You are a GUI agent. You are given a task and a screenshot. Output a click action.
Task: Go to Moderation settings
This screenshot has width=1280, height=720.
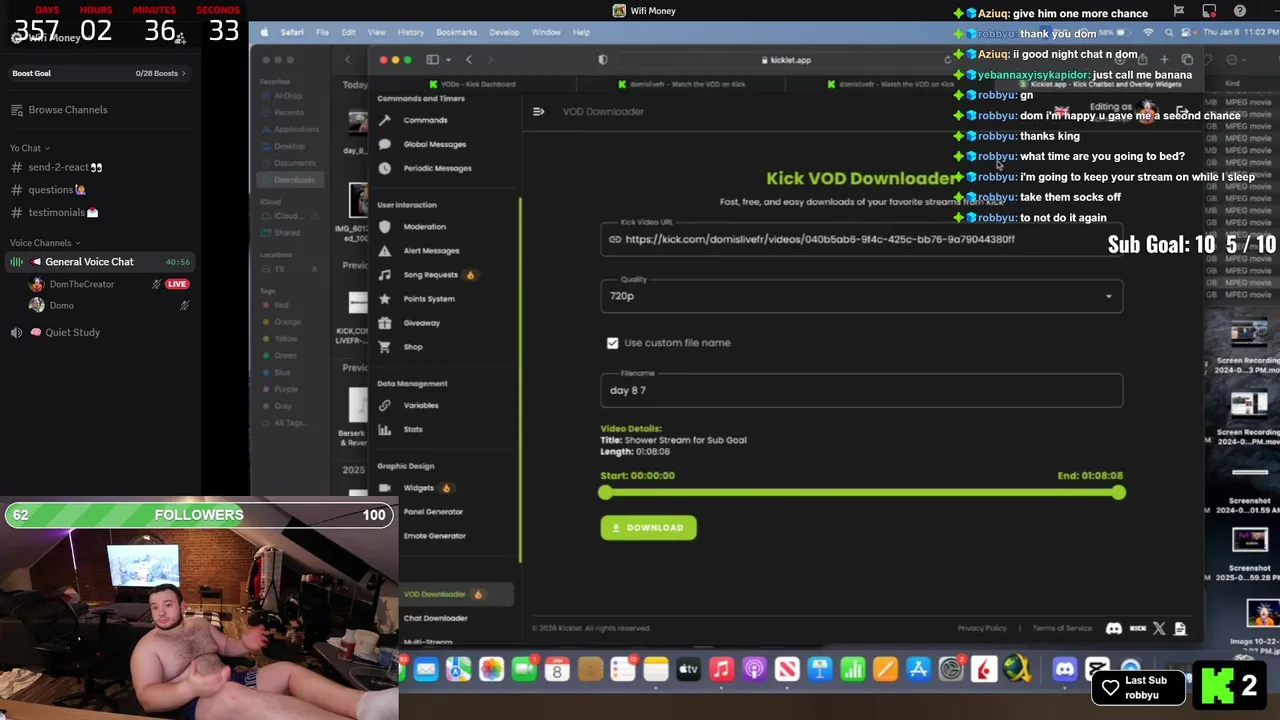pyautogui.click(x=424, y=227)
